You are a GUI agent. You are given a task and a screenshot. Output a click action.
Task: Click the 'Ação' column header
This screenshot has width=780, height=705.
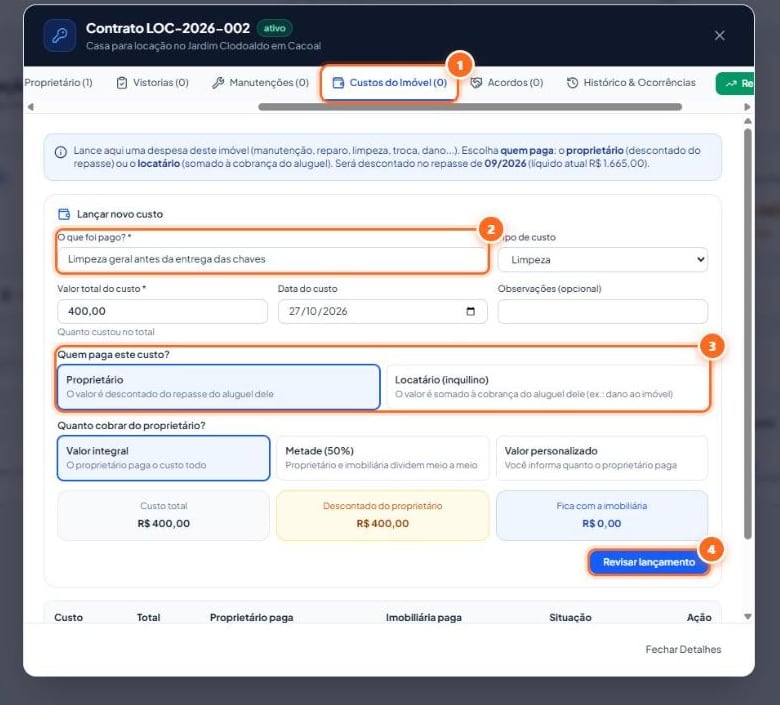click(x=699, y=617)
